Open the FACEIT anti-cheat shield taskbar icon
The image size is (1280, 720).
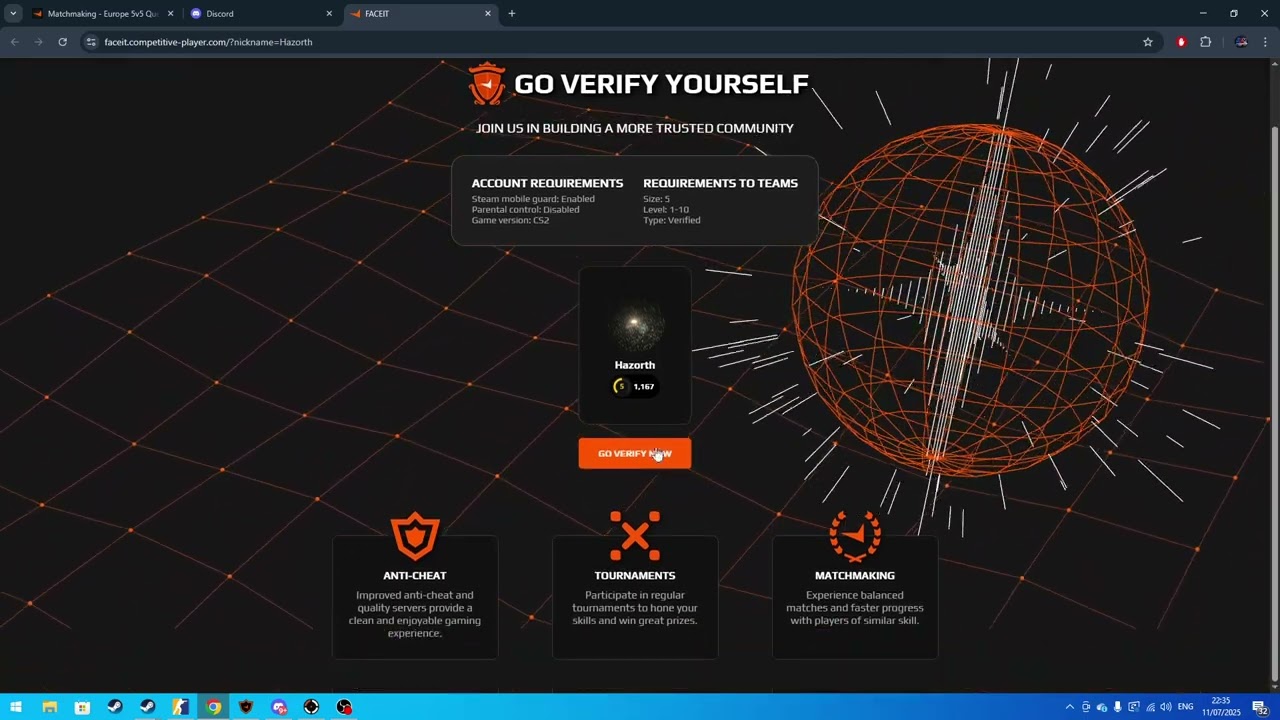(246, 707)
